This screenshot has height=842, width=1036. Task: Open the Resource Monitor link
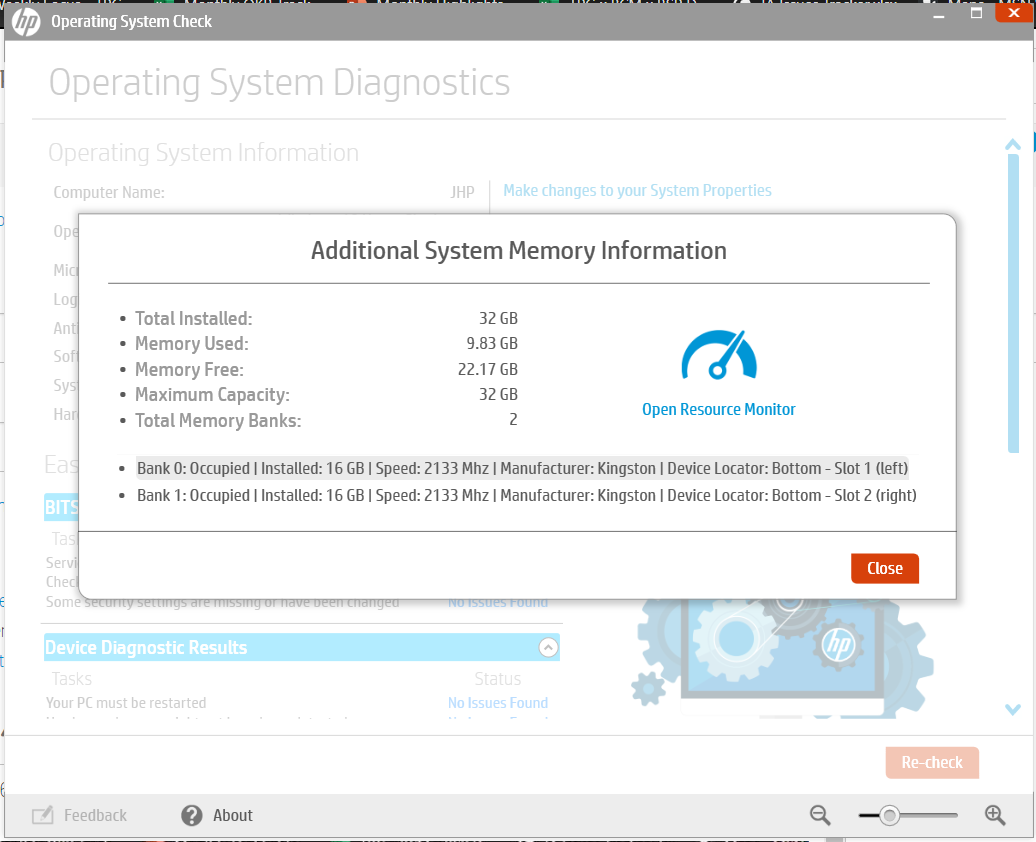tap(718, 409)
